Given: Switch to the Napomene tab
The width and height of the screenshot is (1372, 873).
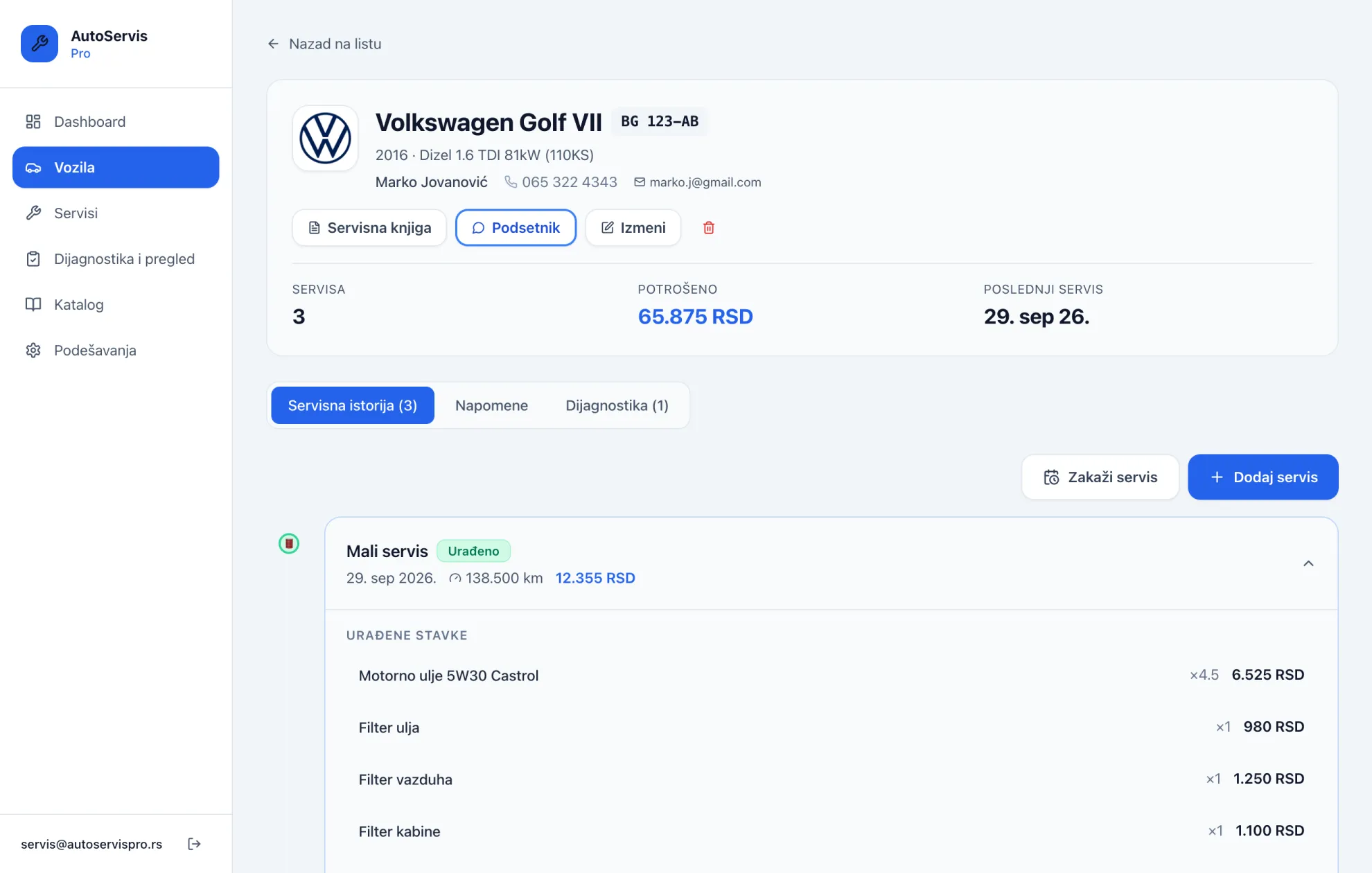Looking at the screenshot, I should coord(491,405).
